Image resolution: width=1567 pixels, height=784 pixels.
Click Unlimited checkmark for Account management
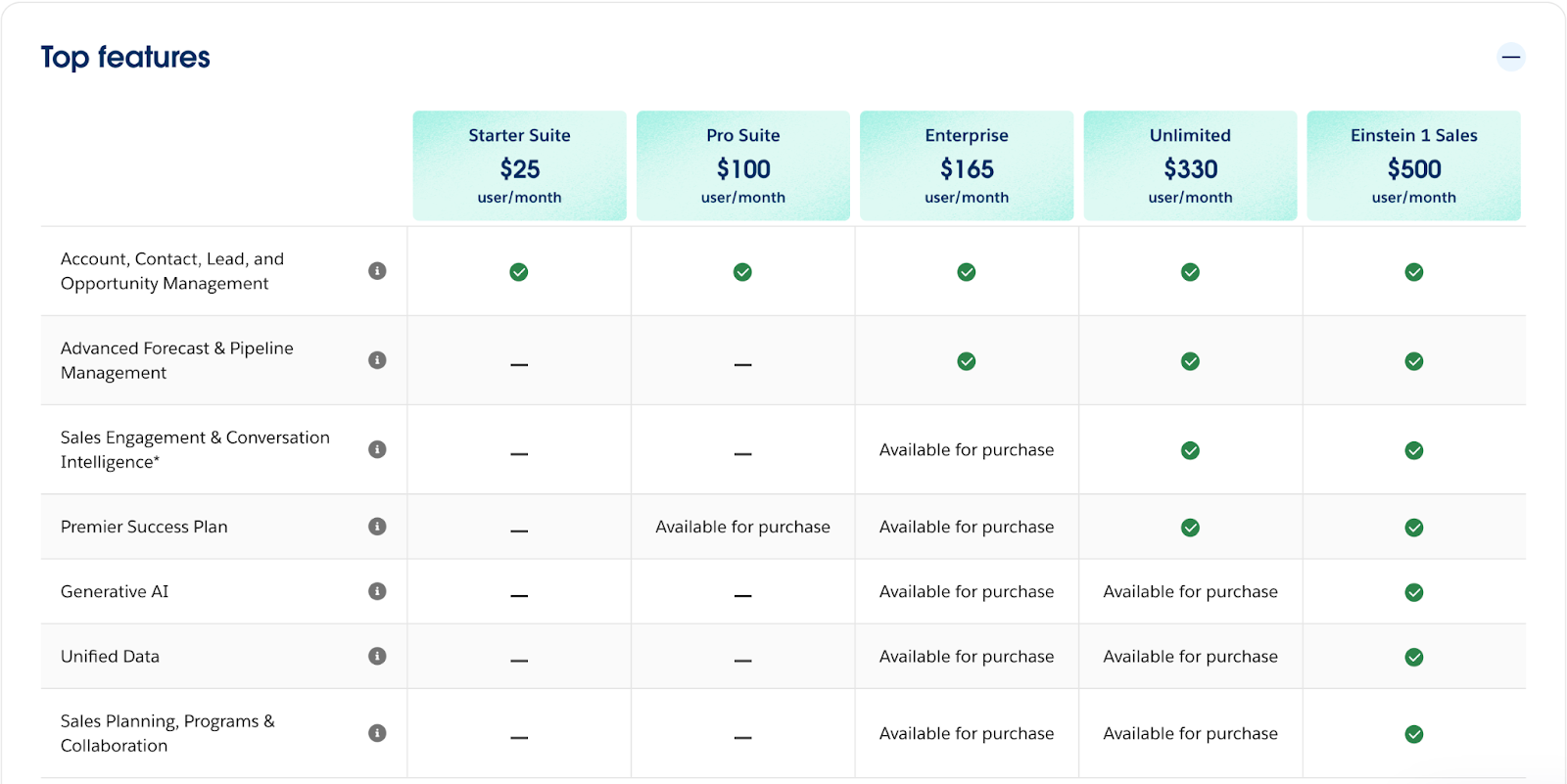click(x=1190, y=272)
